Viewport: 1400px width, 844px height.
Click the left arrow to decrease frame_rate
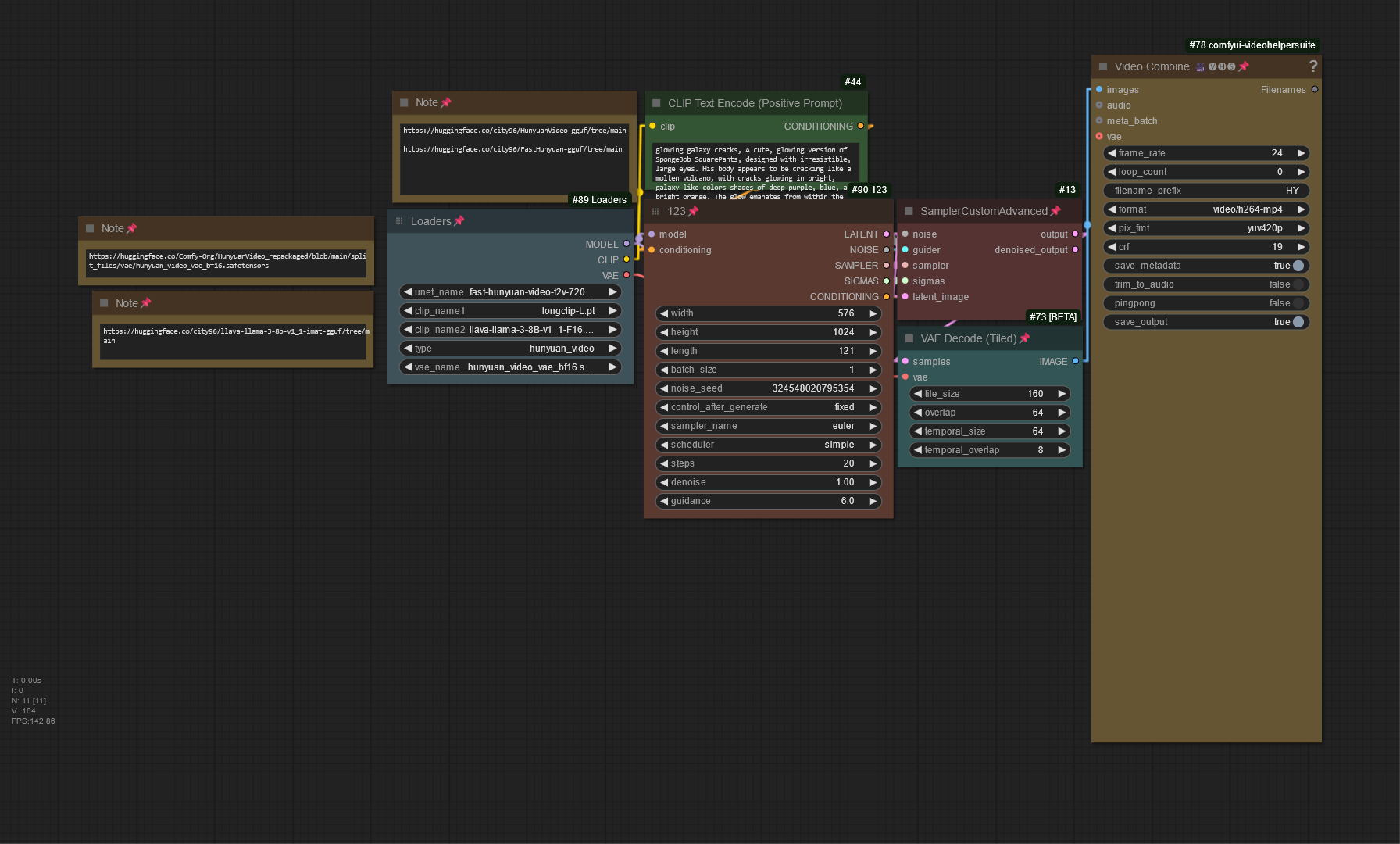(x=1112, y=153)
